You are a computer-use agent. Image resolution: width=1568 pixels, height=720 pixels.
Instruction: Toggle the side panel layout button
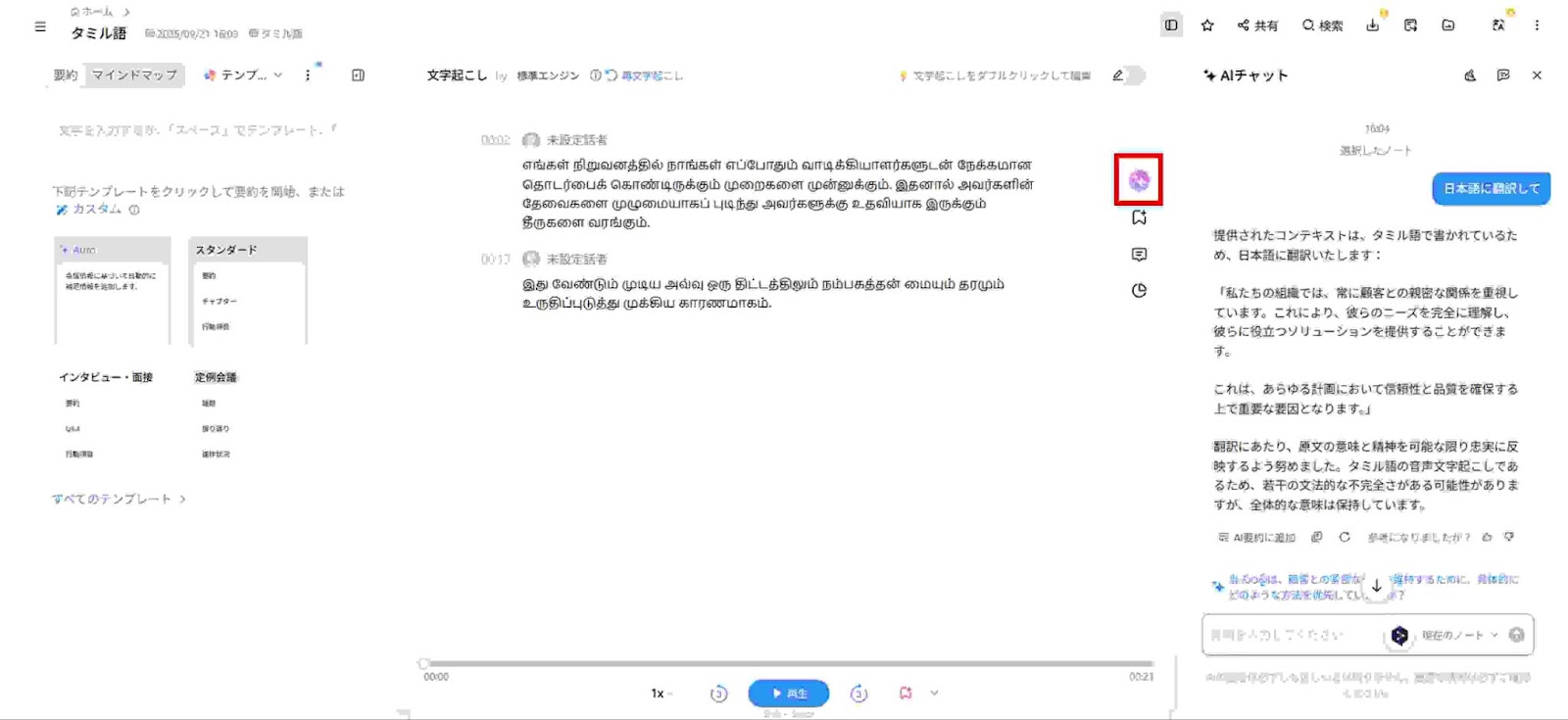coord(1171,25)
